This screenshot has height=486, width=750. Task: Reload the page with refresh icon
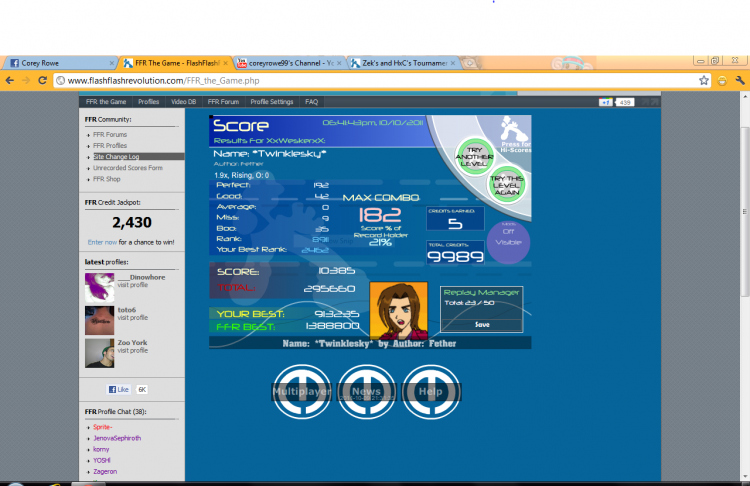point(43,80)
